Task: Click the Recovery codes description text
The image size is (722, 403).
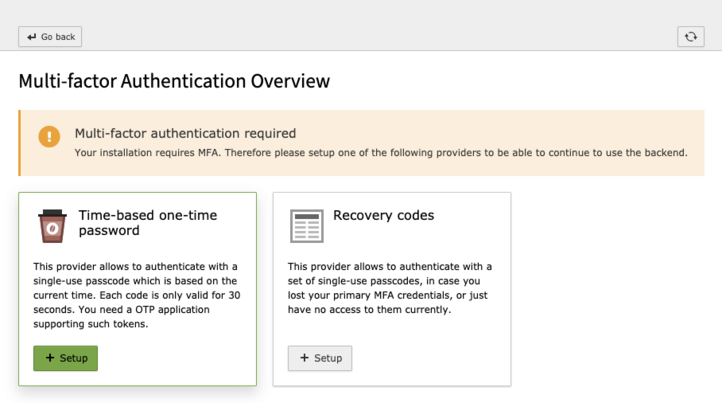Action: pyautogui.click(x=390, y=288)
